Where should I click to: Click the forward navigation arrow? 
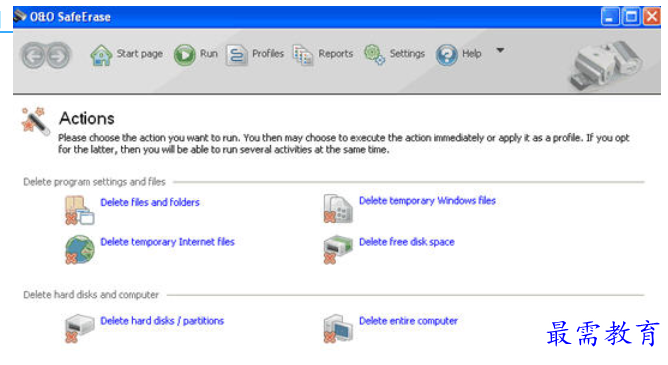(x=58, y=56)
